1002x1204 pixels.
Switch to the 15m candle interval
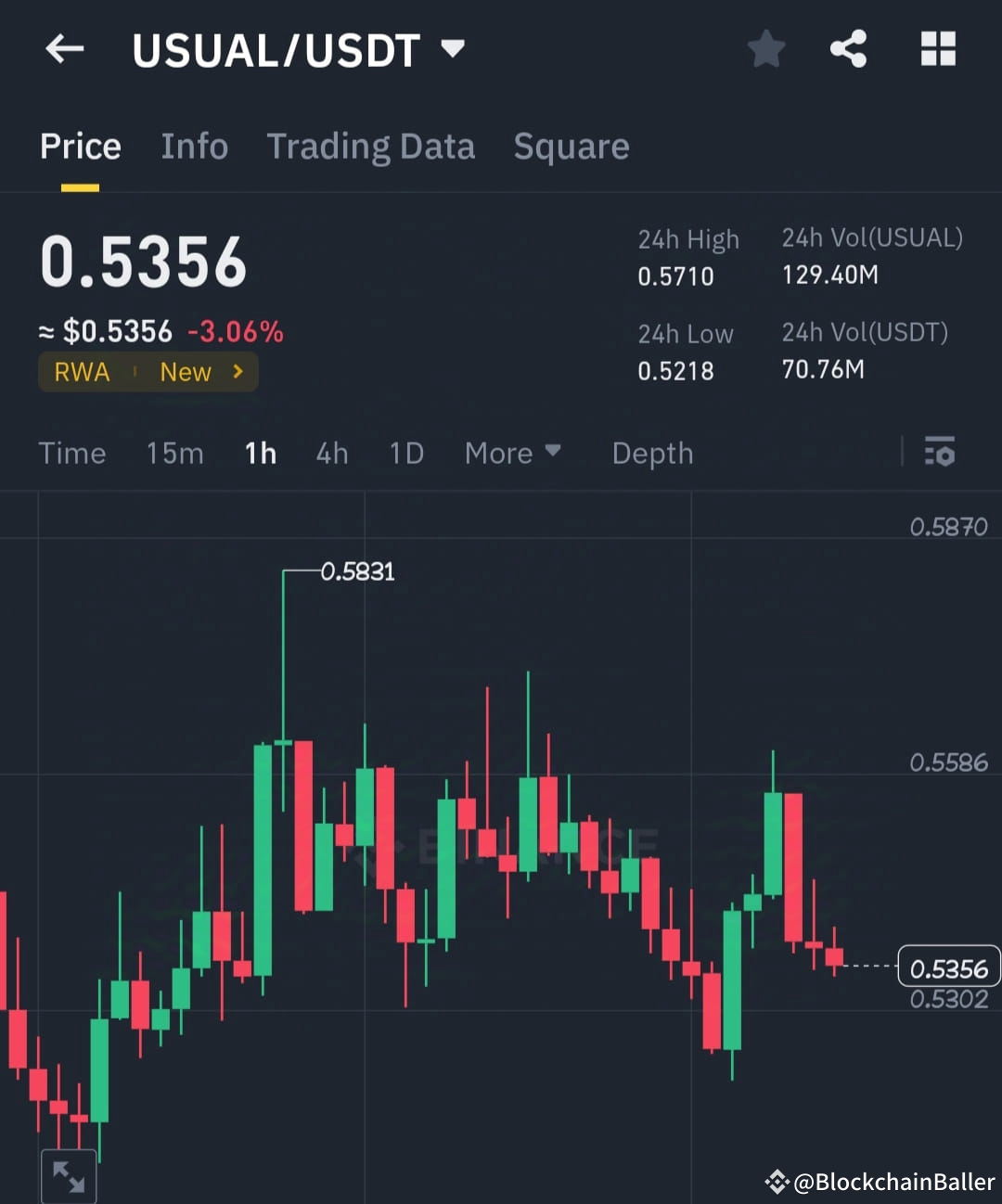174,454
